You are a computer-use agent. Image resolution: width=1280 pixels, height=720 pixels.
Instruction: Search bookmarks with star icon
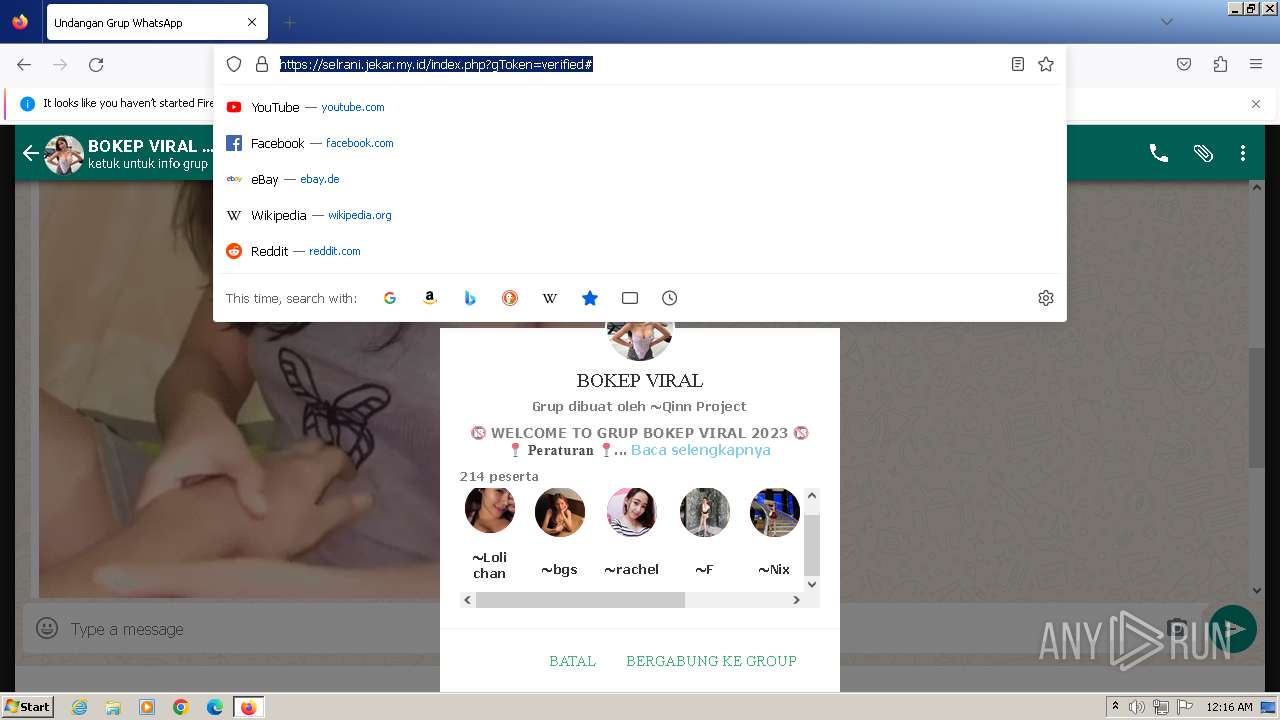point(590,298)
